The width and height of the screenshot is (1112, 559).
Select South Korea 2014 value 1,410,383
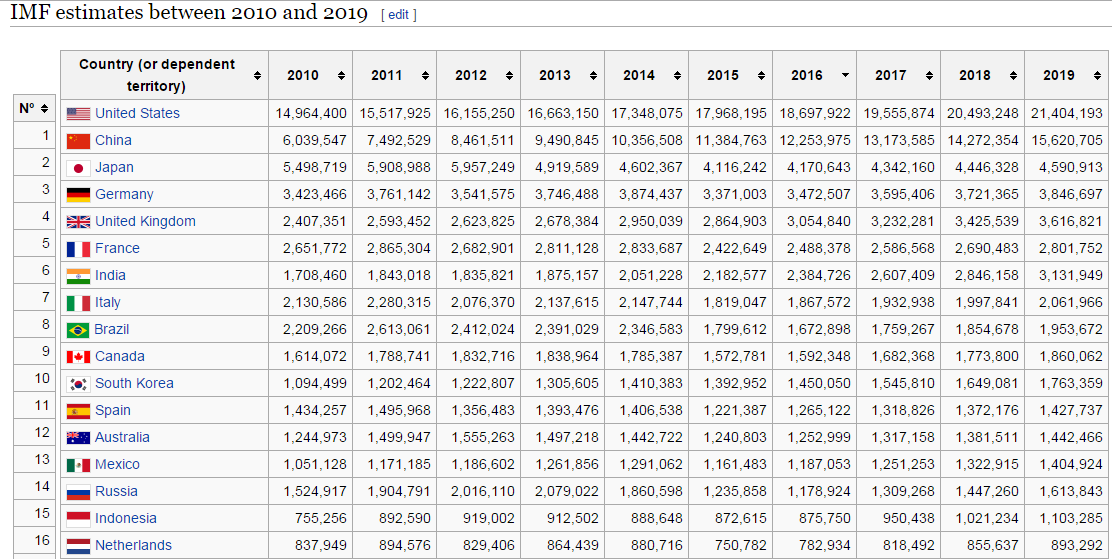pos(650,383)
